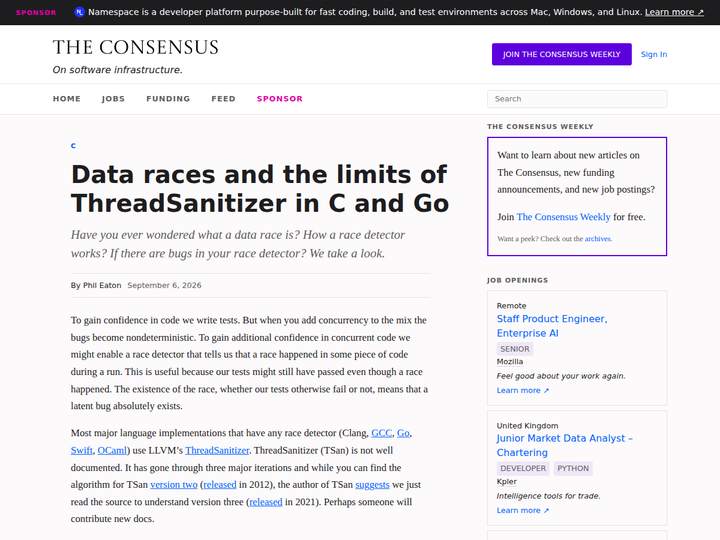Open The Consensus Weekly link in sidebar box
This screenshot has width=720, height=540.
[x=563, y=217]
